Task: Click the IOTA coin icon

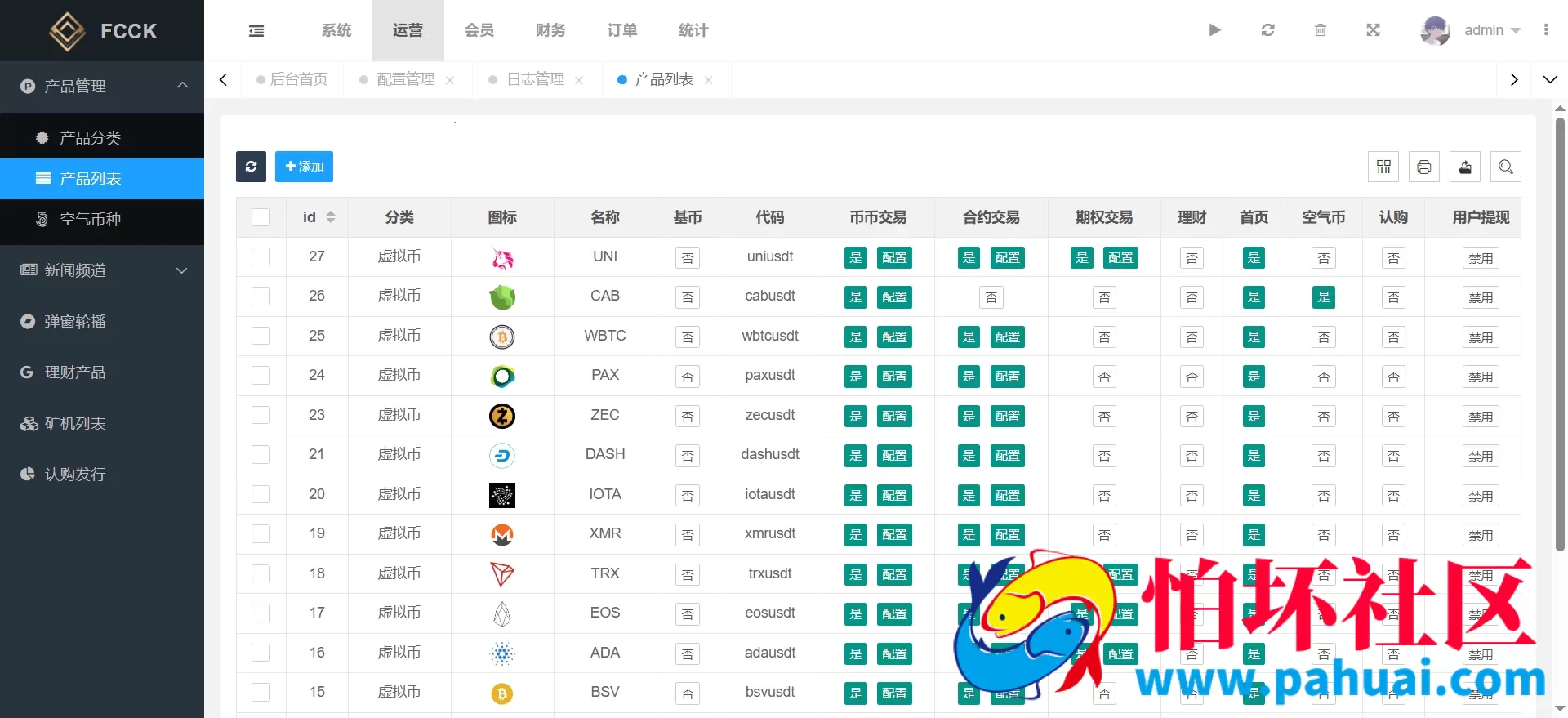Action: tap(502, 495)
